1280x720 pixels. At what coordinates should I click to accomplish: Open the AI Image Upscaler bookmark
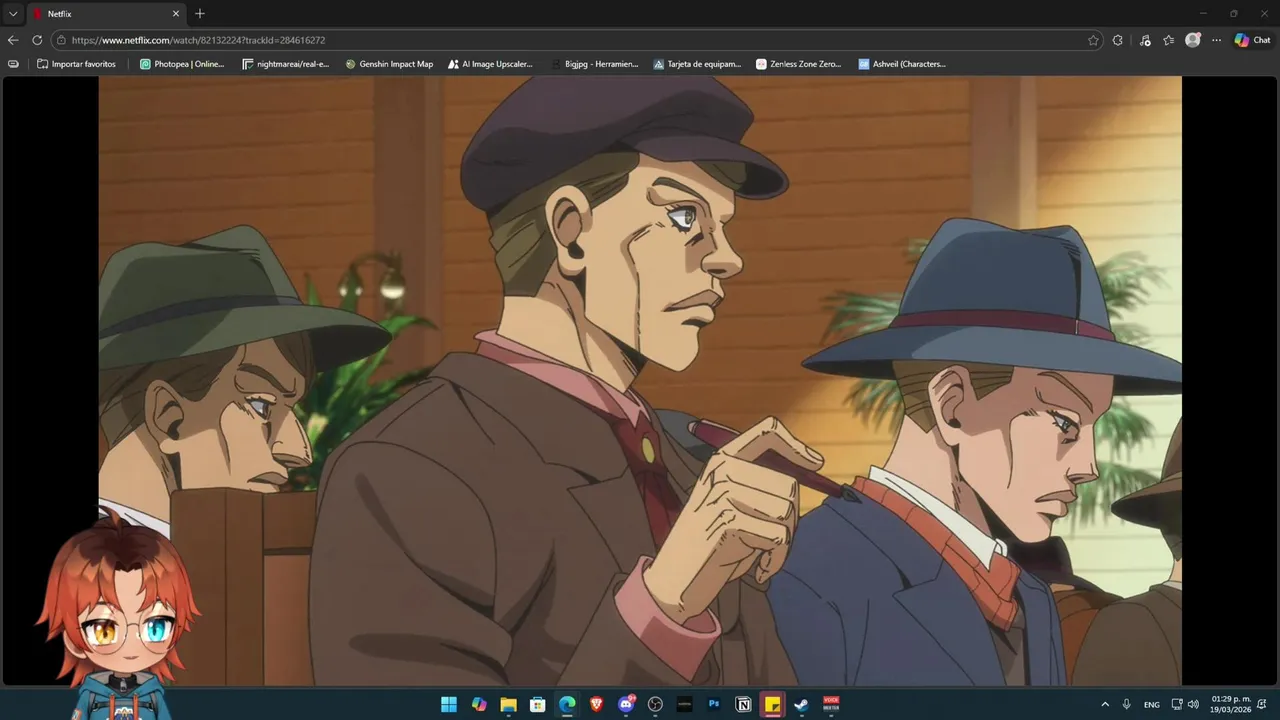tap(490, 64)
